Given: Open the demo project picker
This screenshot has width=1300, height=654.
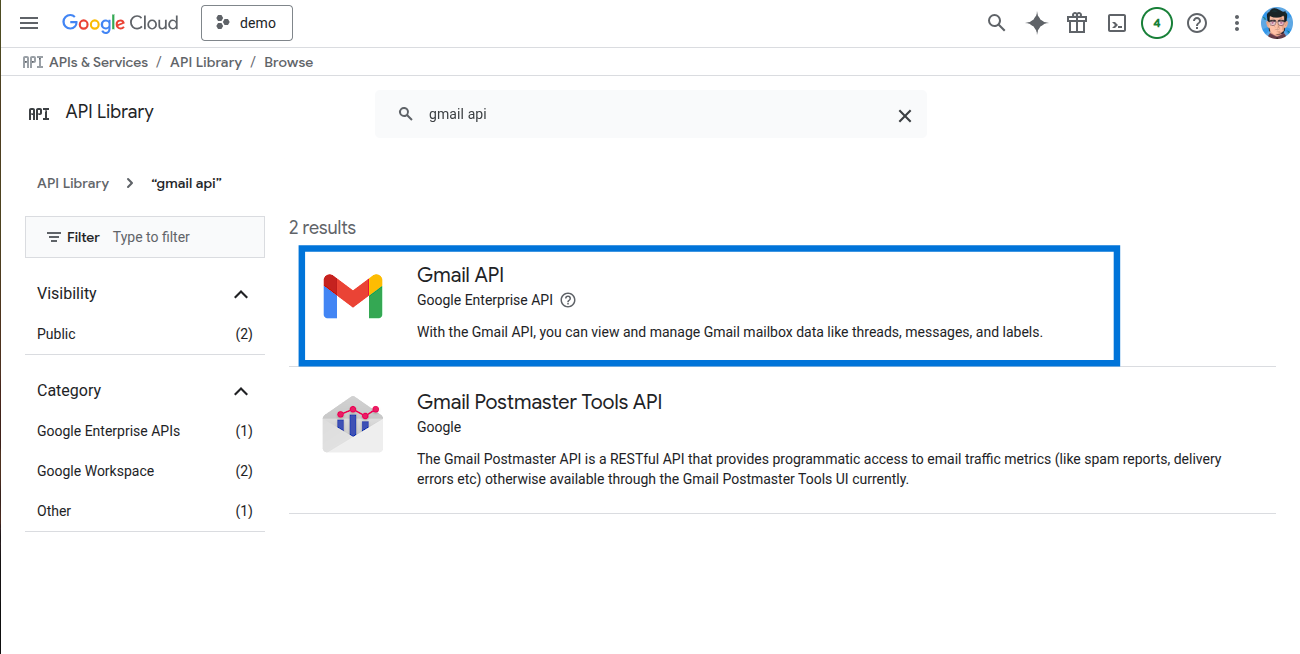Looking at the screenshot, I should pos(247,23).
